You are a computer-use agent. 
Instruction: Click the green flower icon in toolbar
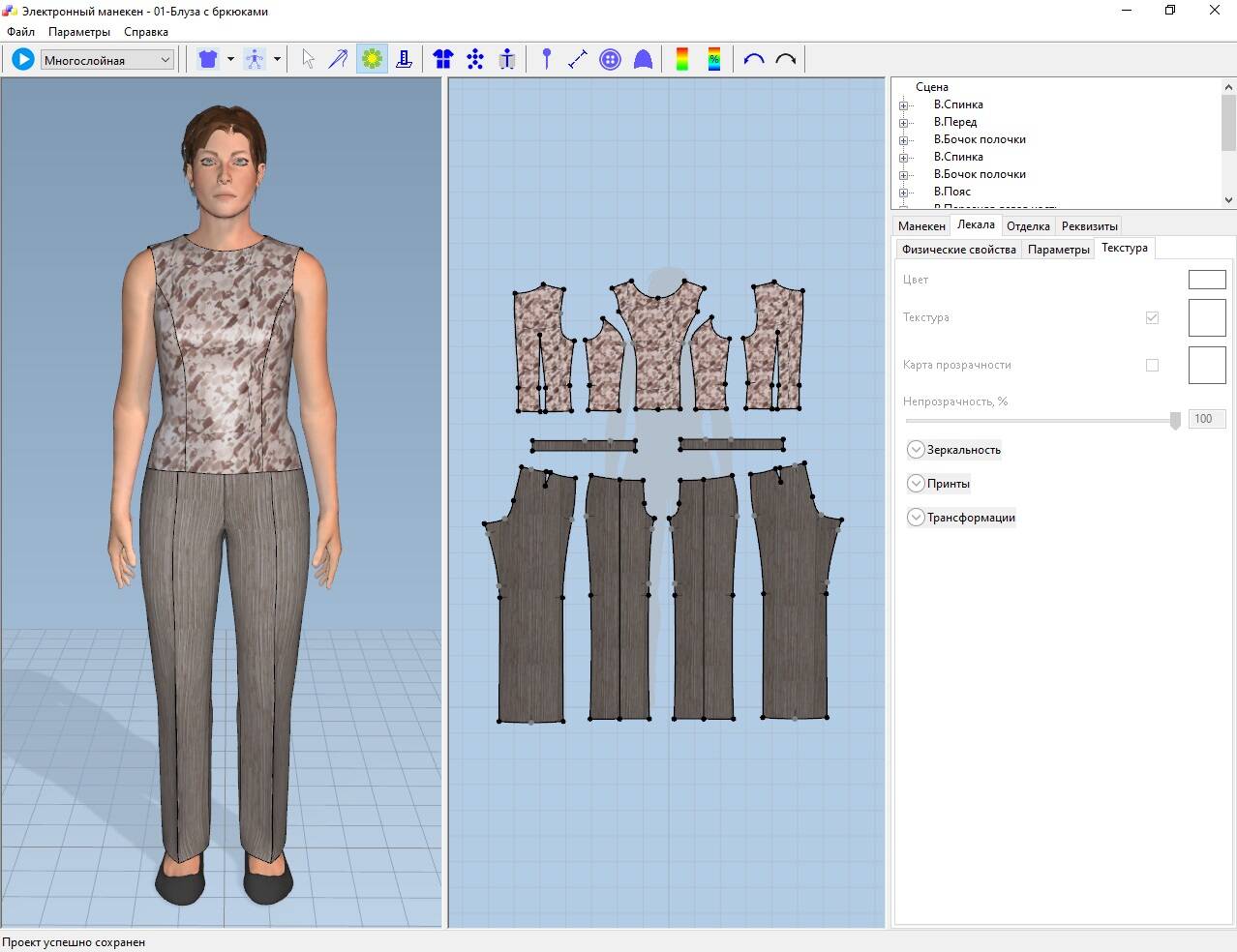click(x=372, y=60)
